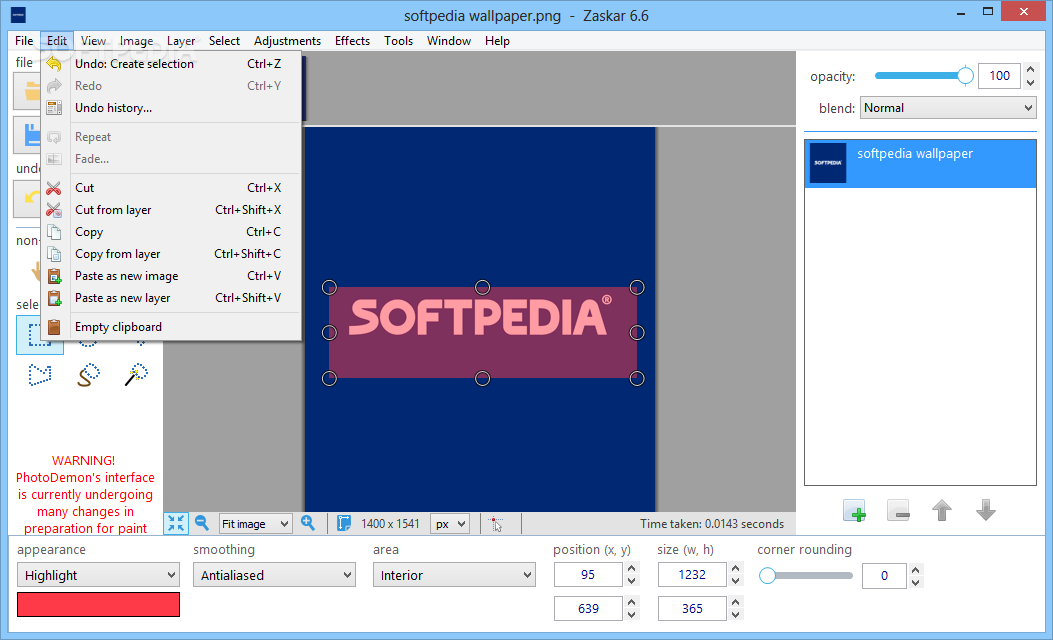Choose Paste as new image

[x=171, y=276]
